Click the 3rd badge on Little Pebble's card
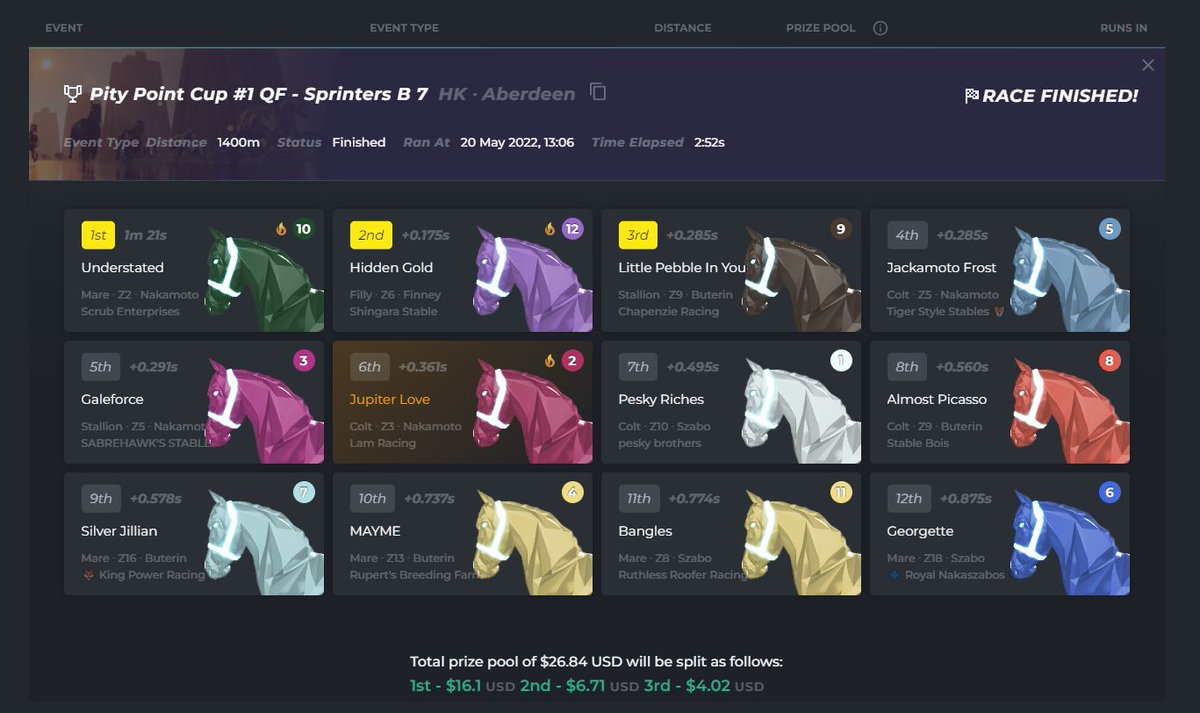The image size is (1200, 713). click(638, 235)
